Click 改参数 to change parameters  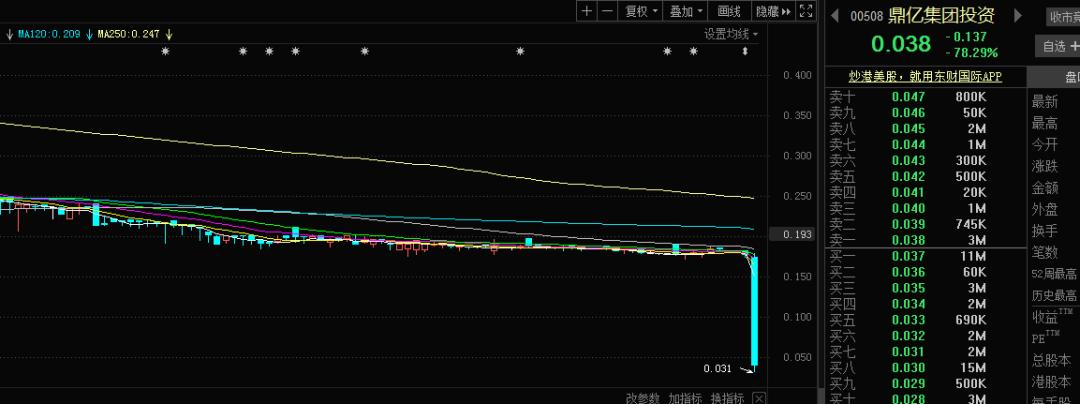[x=644, y=397]
